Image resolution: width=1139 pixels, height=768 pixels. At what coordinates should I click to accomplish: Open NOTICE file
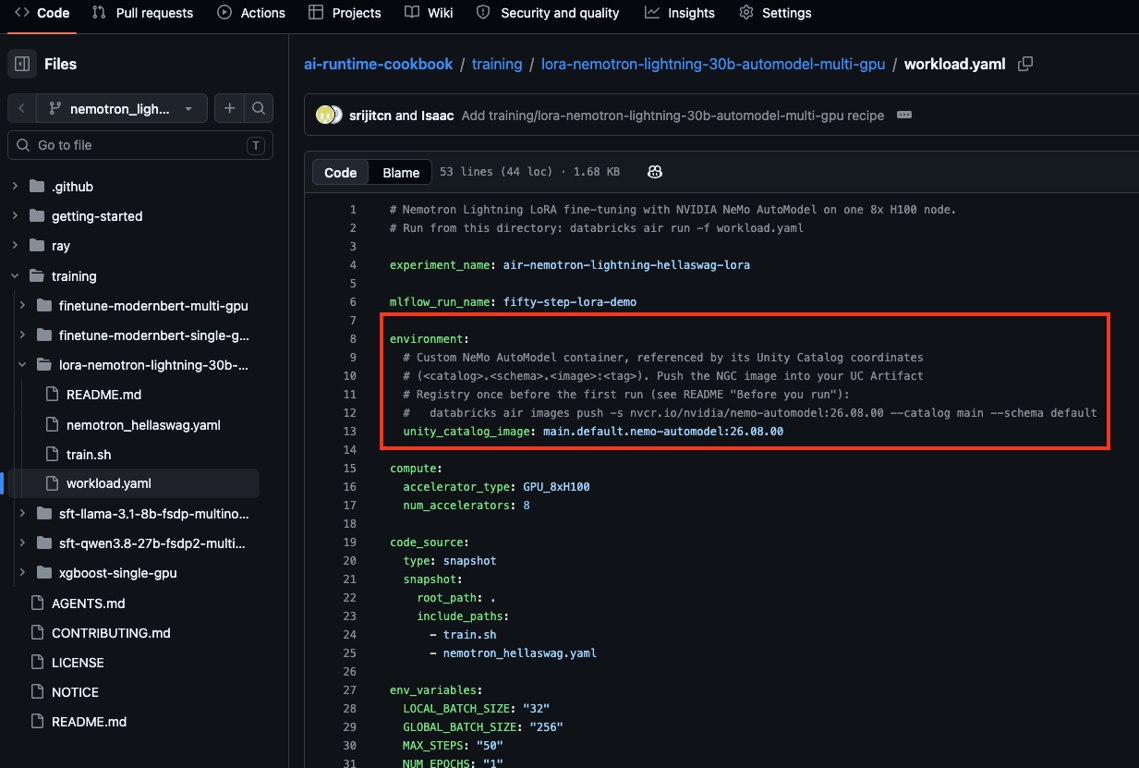point(75,692)
